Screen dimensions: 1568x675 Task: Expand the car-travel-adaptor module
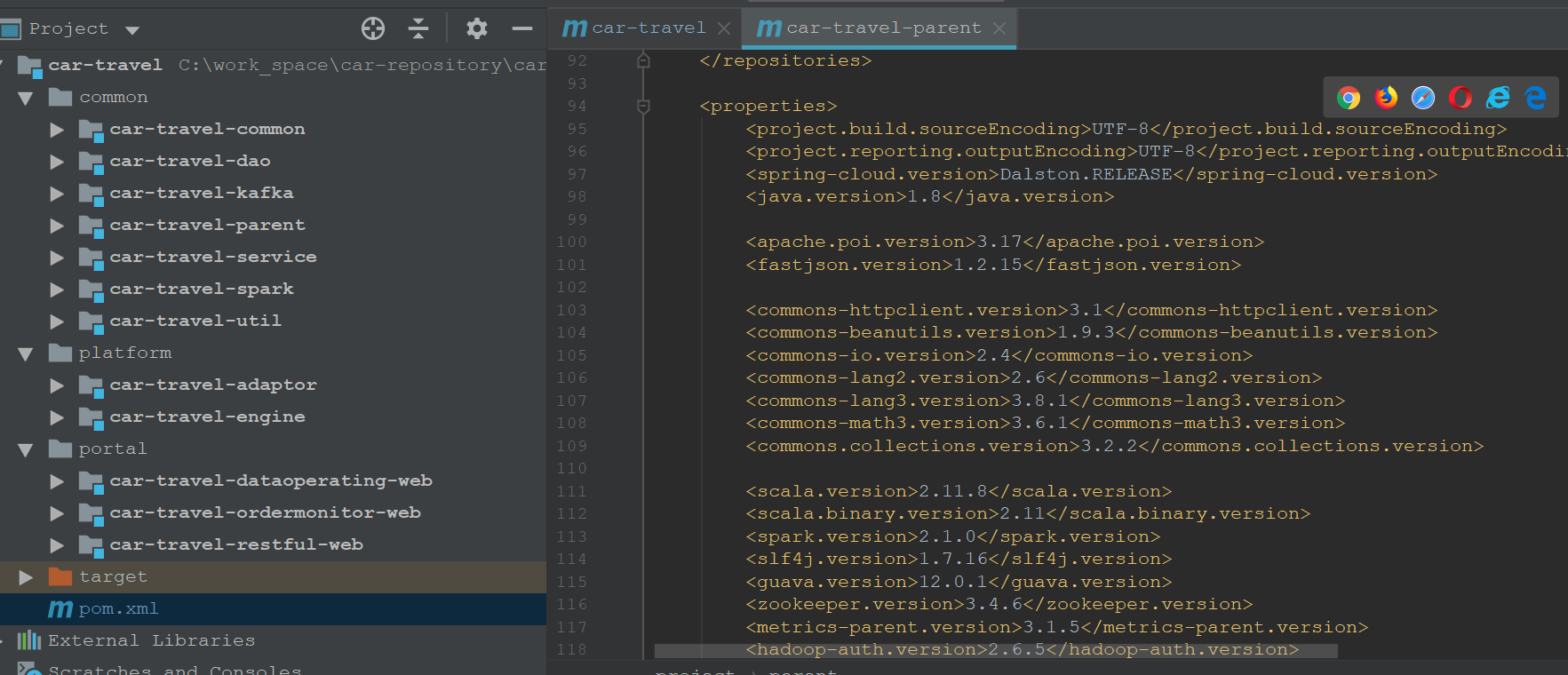point(57,385)
